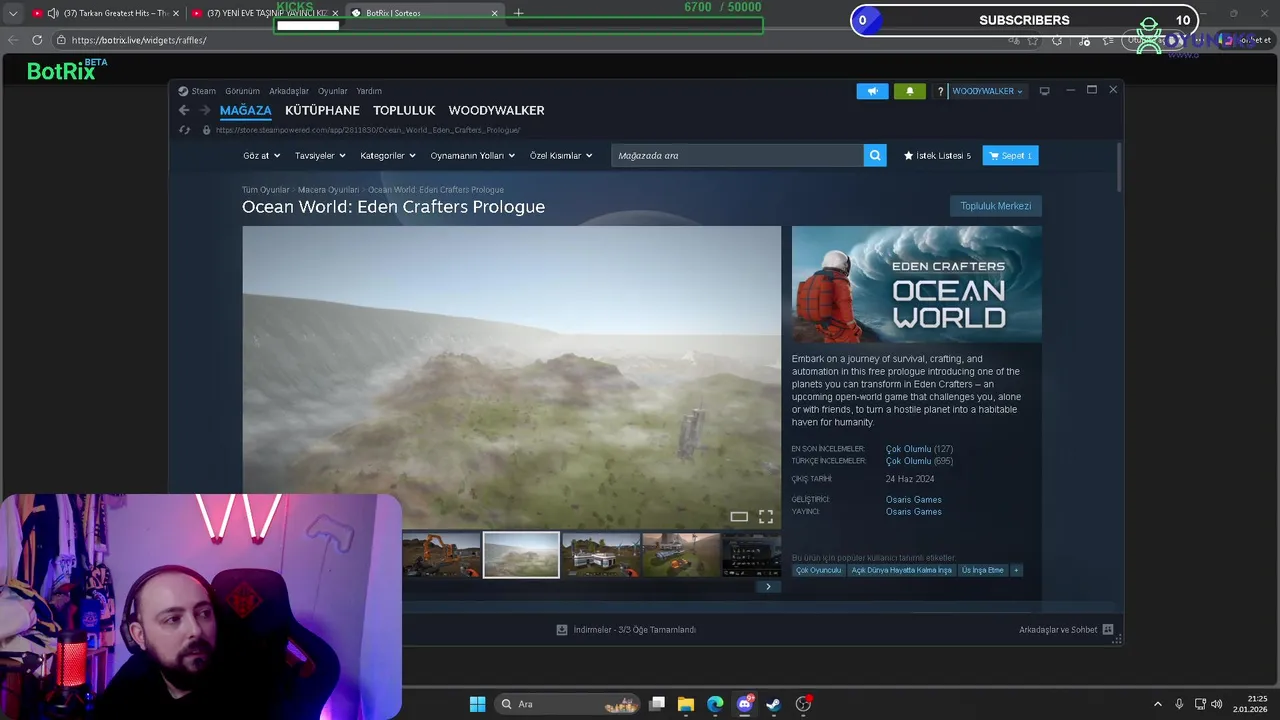Go back with Steam's left arrow
The height and width of the screenshot is (720, 1280).
point(183,110)
